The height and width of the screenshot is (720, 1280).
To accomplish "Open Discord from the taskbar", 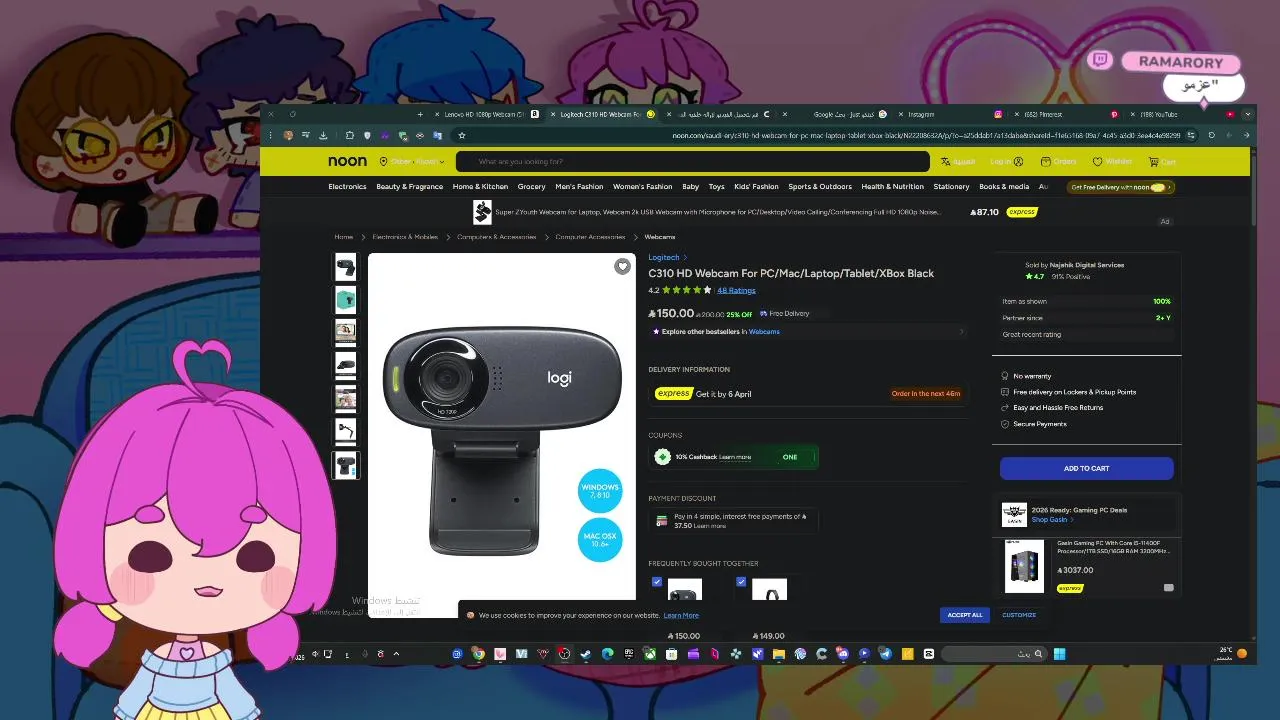I will 842,654.
